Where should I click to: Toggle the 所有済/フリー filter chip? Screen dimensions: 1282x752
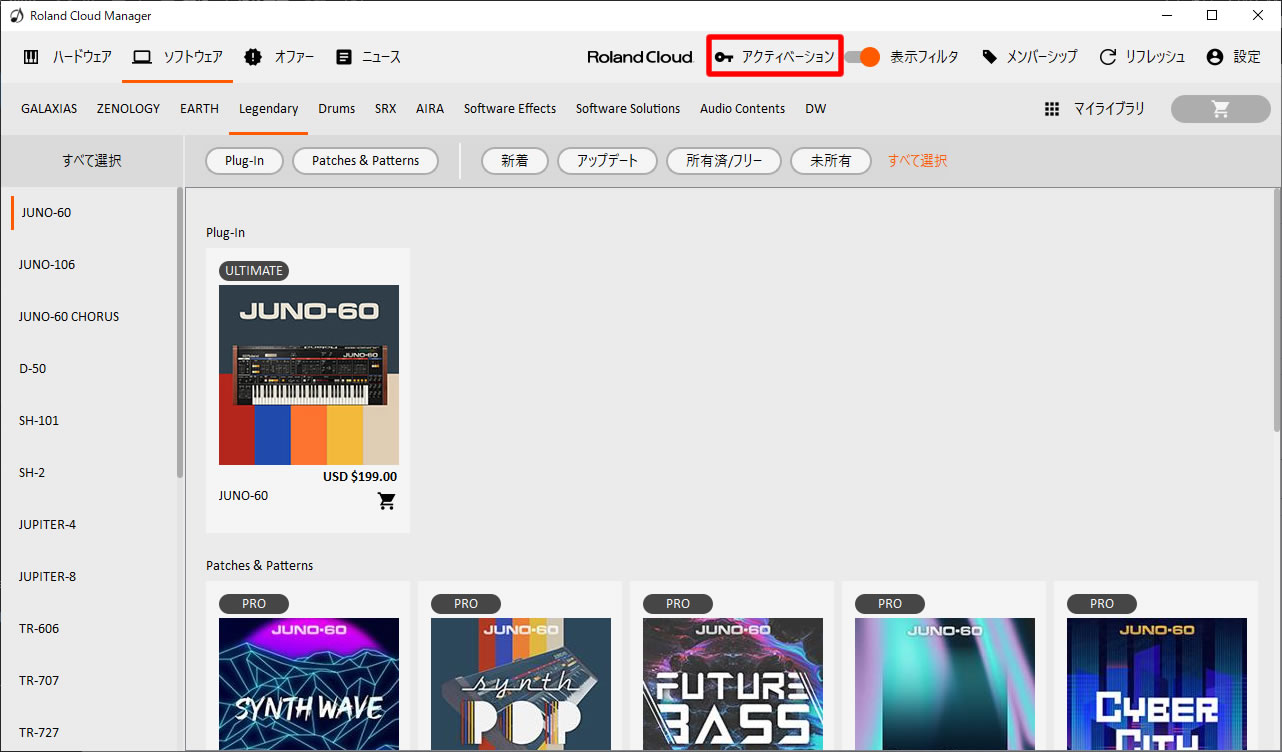[724, 160]
